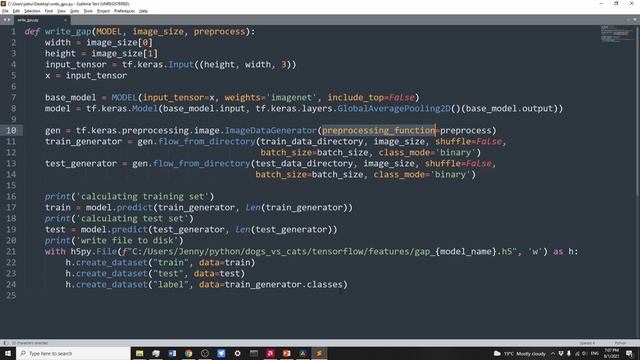This screenshot has height=360, width=640.
Task: Click line number 1 in gutter
Action: 13,31
